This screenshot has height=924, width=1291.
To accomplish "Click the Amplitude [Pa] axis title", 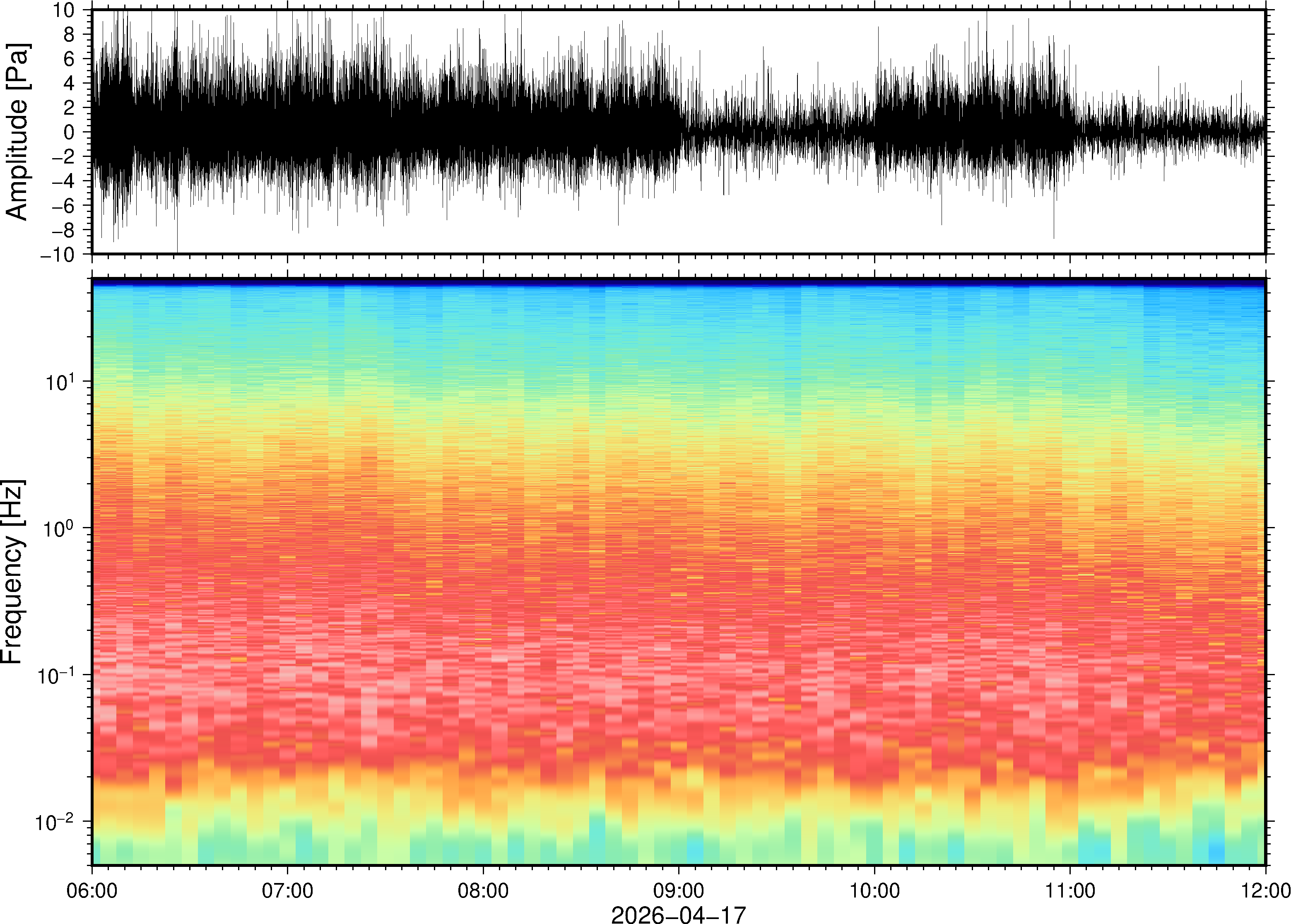I will click(x=17, y=131).
